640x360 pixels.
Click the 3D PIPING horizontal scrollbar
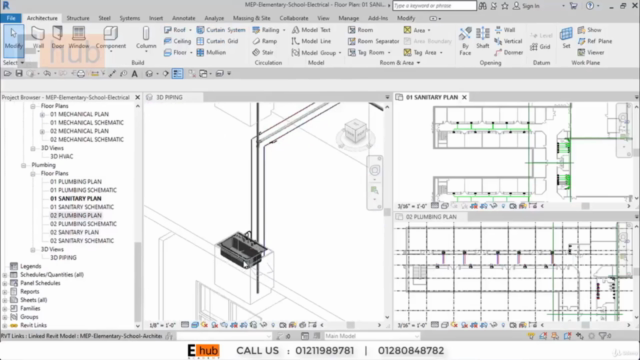(x=351, y=325)
